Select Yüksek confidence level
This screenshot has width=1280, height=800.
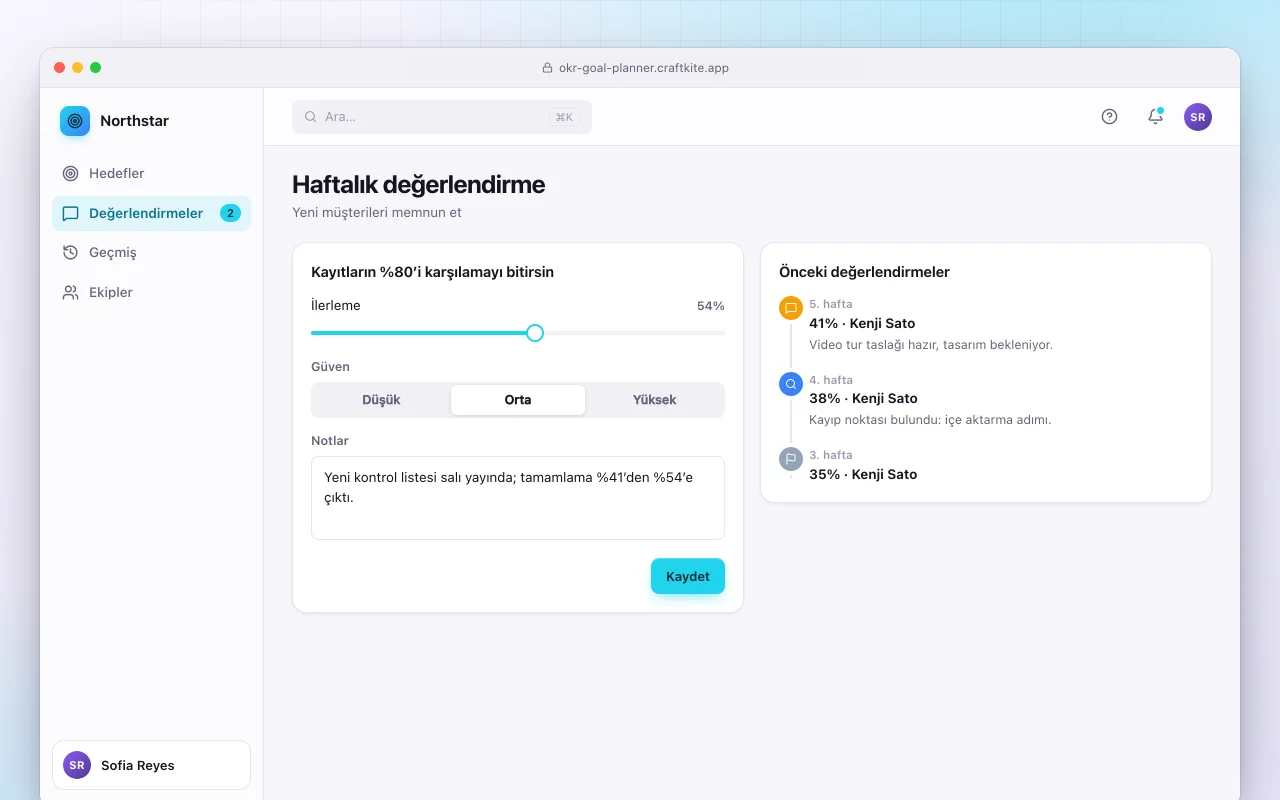tap(654, 400)
